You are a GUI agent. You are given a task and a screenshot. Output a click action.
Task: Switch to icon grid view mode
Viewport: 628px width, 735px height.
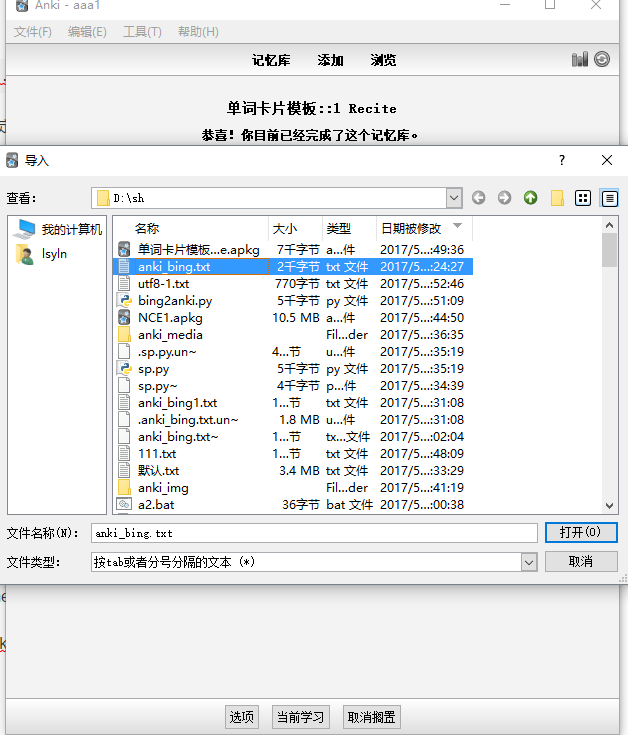pyautogui.click(x=583, y=198)
